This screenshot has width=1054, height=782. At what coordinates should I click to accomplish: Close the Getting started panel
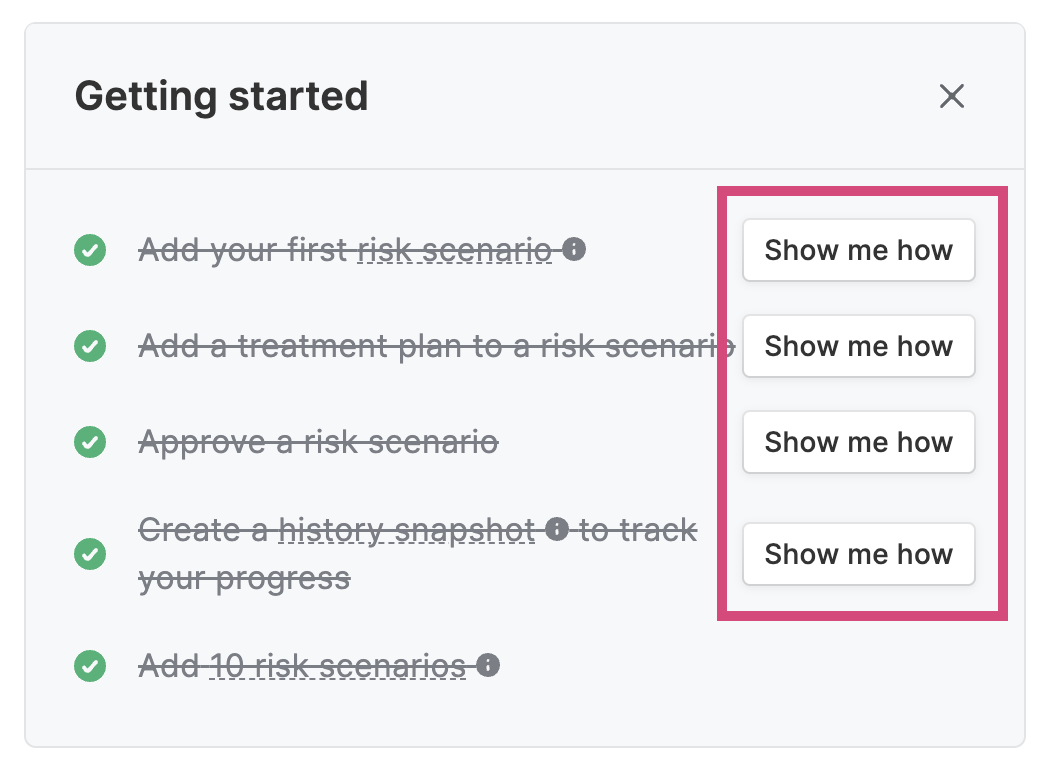coord(951,96)
